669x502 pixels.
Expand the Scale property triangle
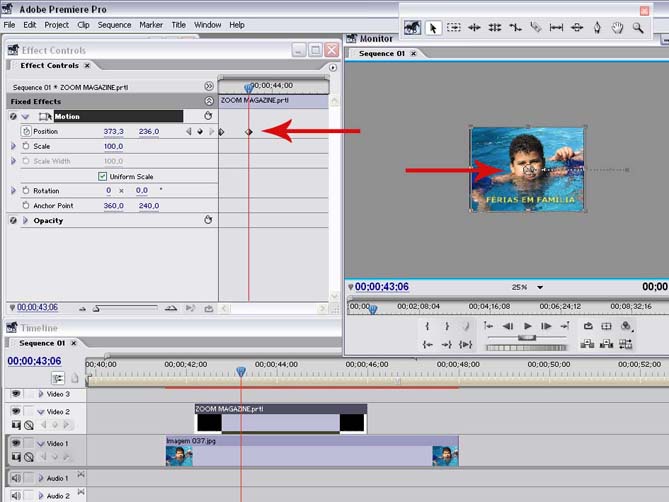coord(14,146)
